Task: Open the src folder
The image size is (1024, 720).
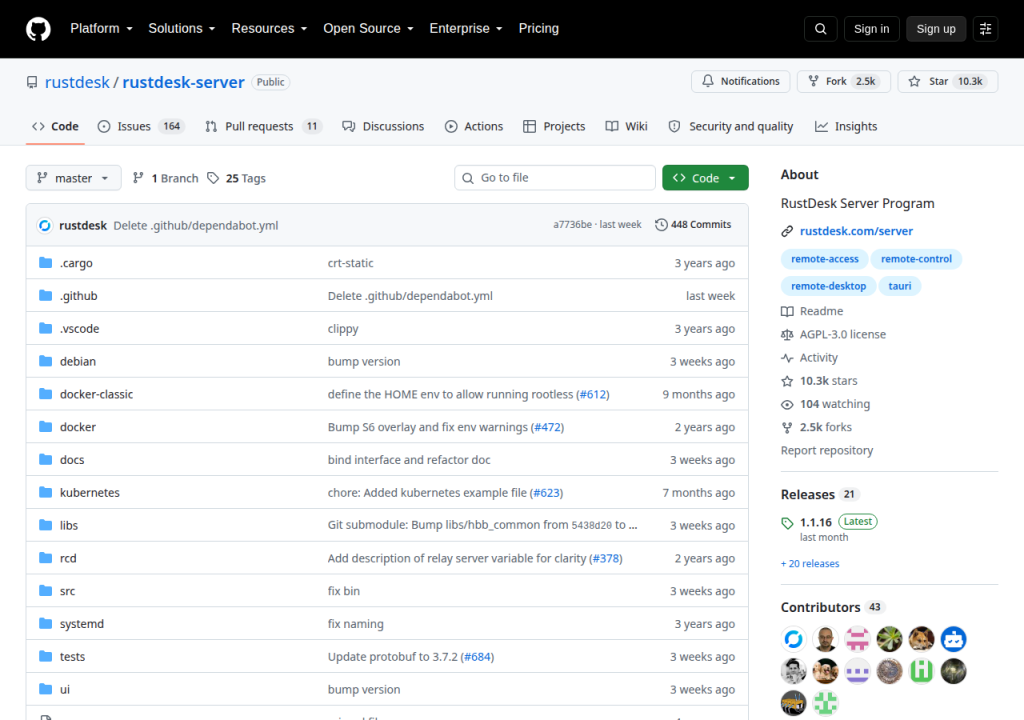Action: point(67,591)
